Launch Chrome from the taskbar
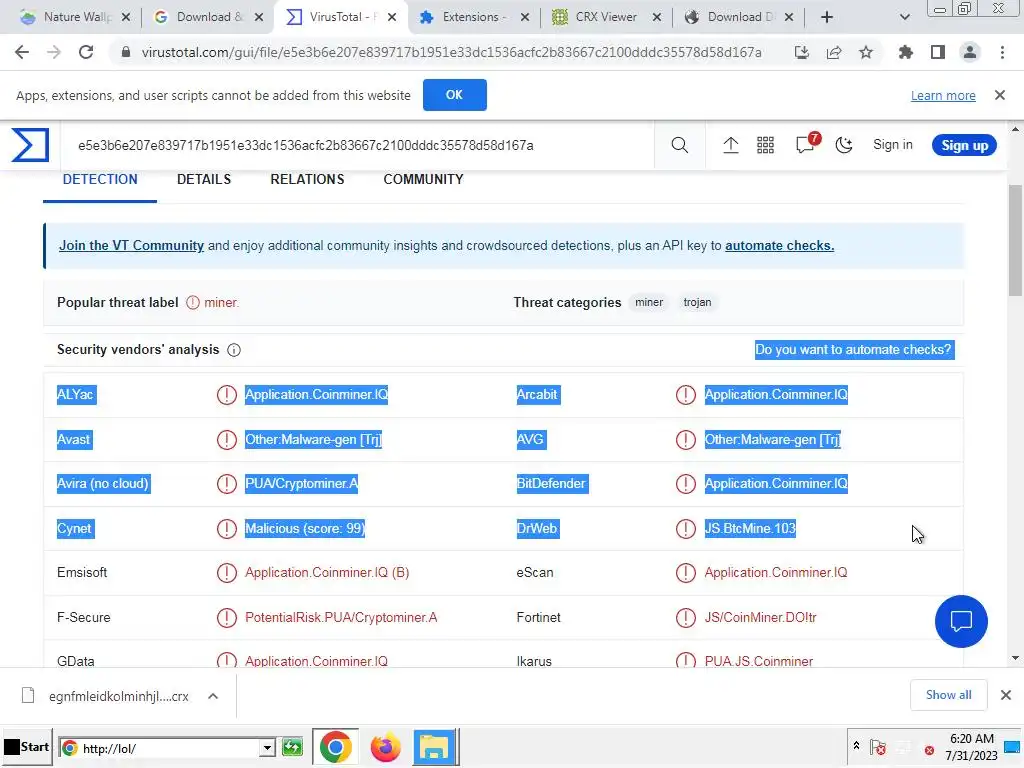This screenshot has width=1024, height=768. point(335,747)
